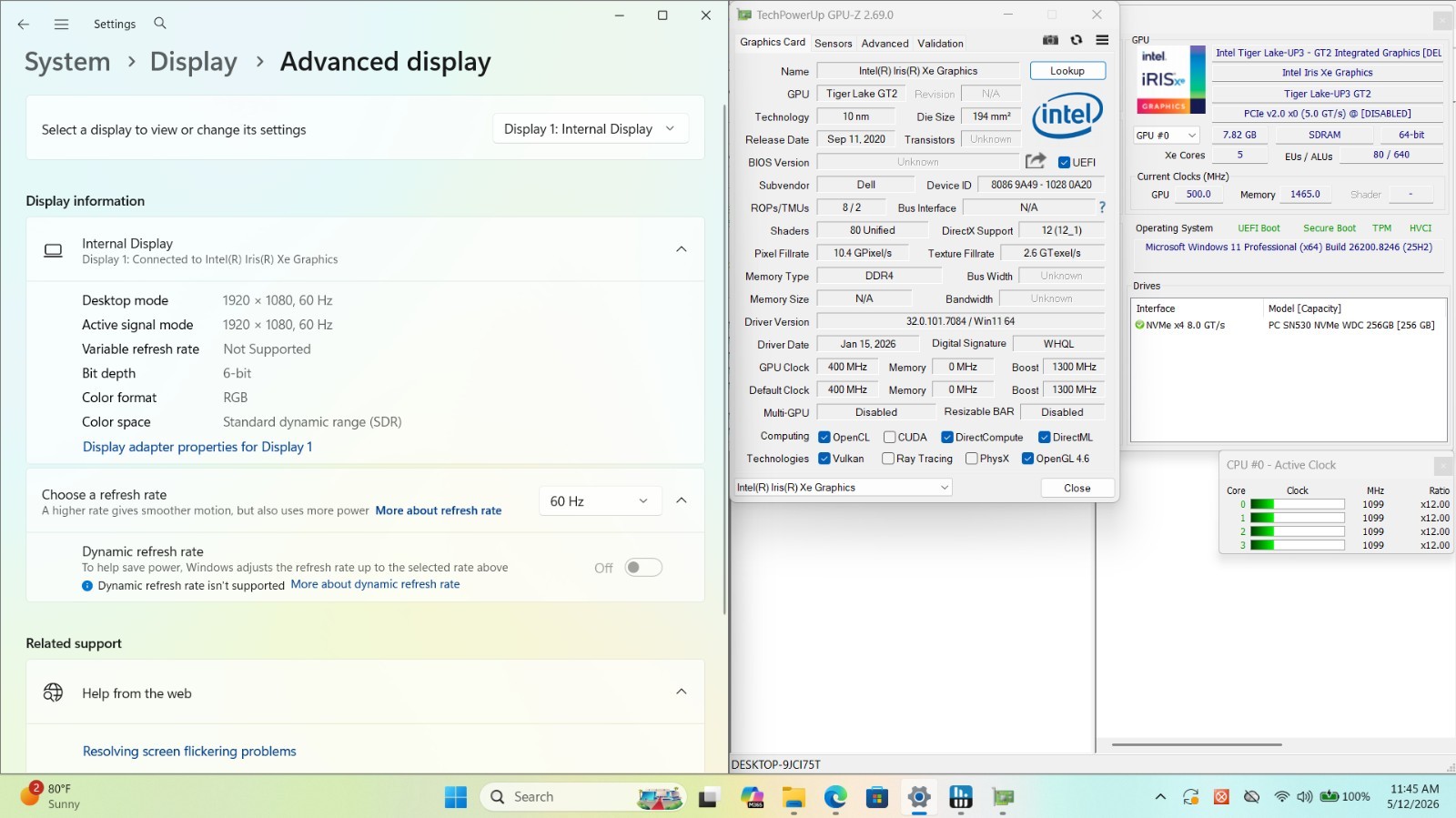Toggle the UEFI checkbox in GPU-Z
The width and height of the screenshot is (1456, 818).
coord(1064,163)
